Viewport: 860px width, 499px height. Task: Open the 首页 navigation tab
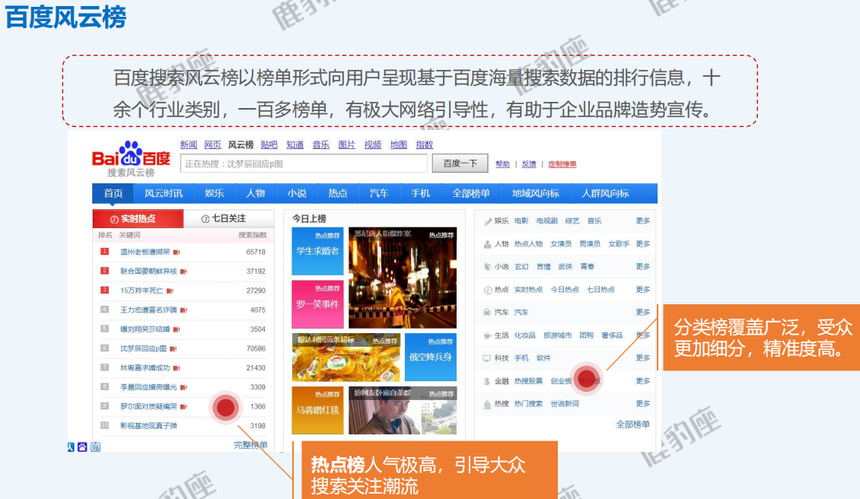coord(113,194)
